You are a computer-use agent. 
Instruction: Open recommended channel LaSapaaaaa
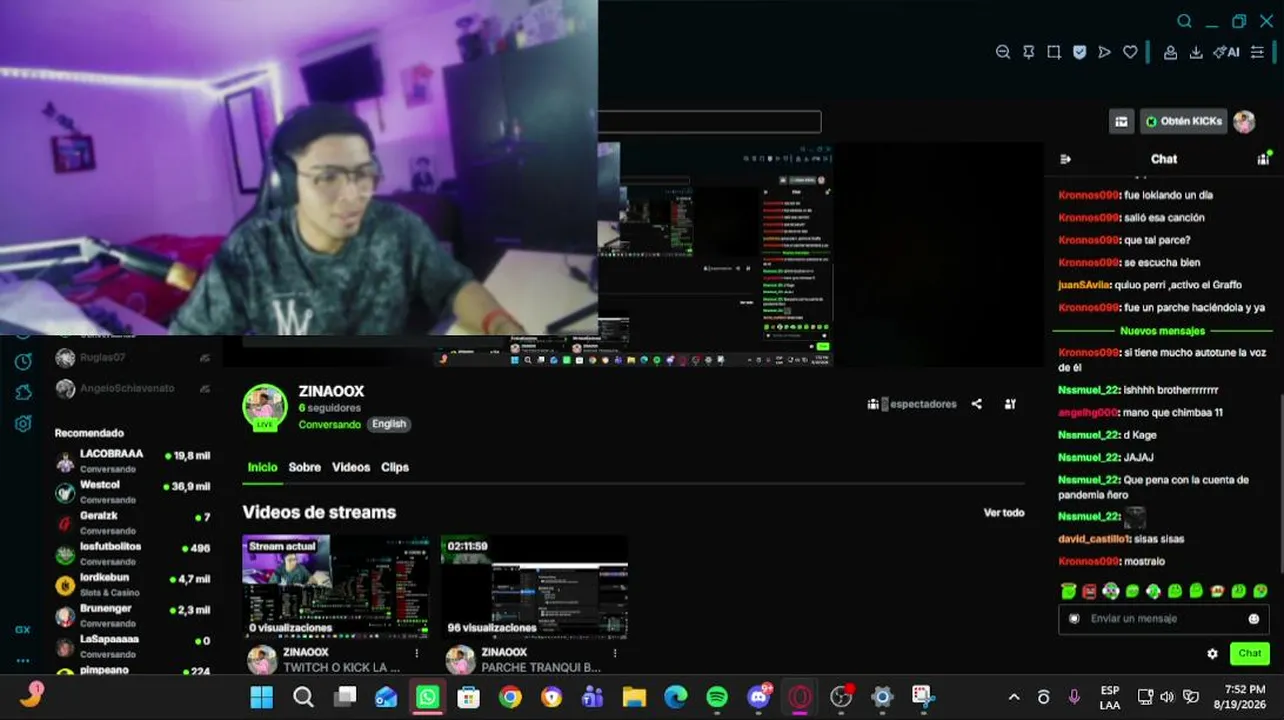(132, 645)
